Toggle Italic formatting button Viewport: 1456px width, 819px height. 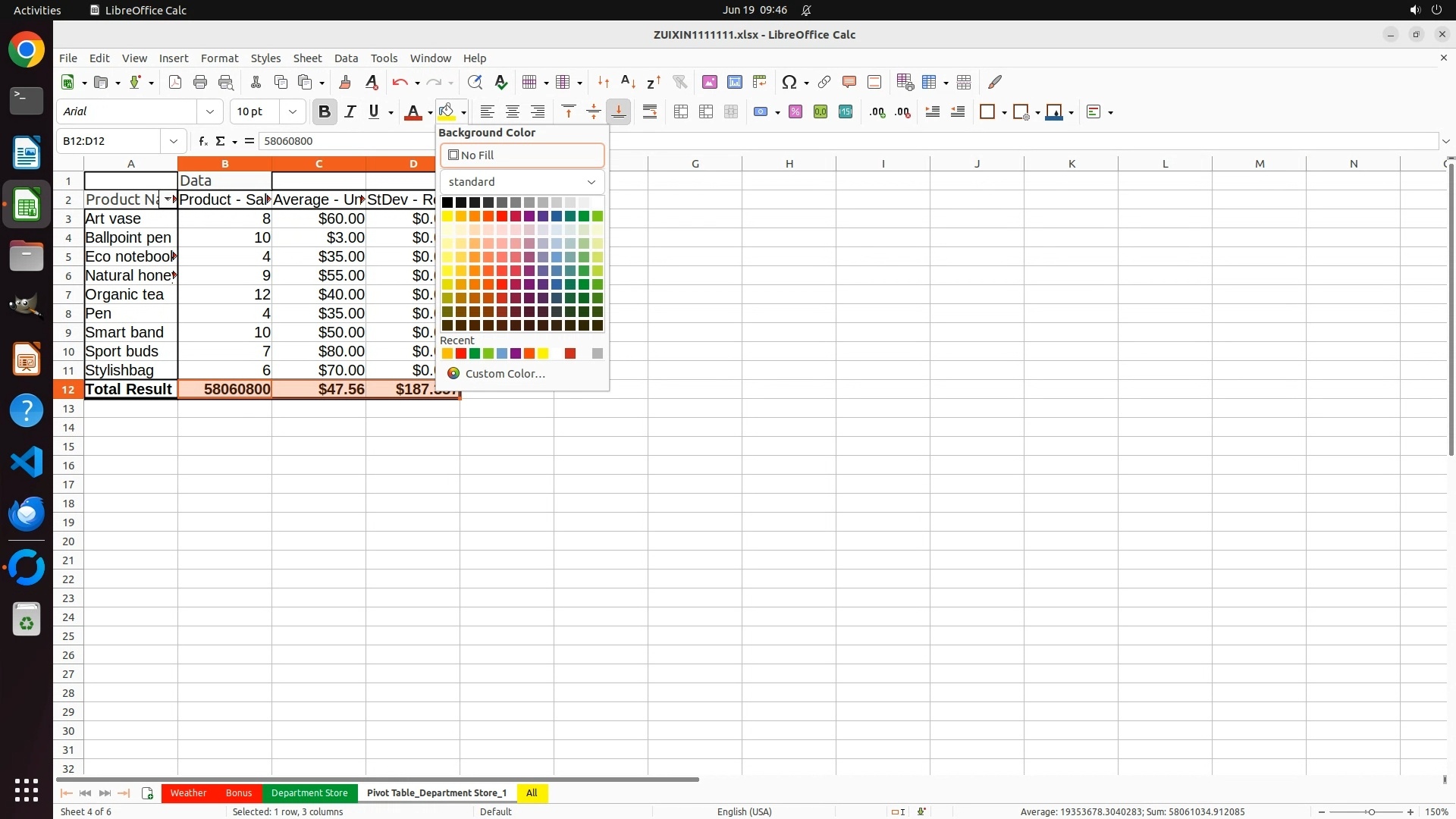click(x=350, y=112)
